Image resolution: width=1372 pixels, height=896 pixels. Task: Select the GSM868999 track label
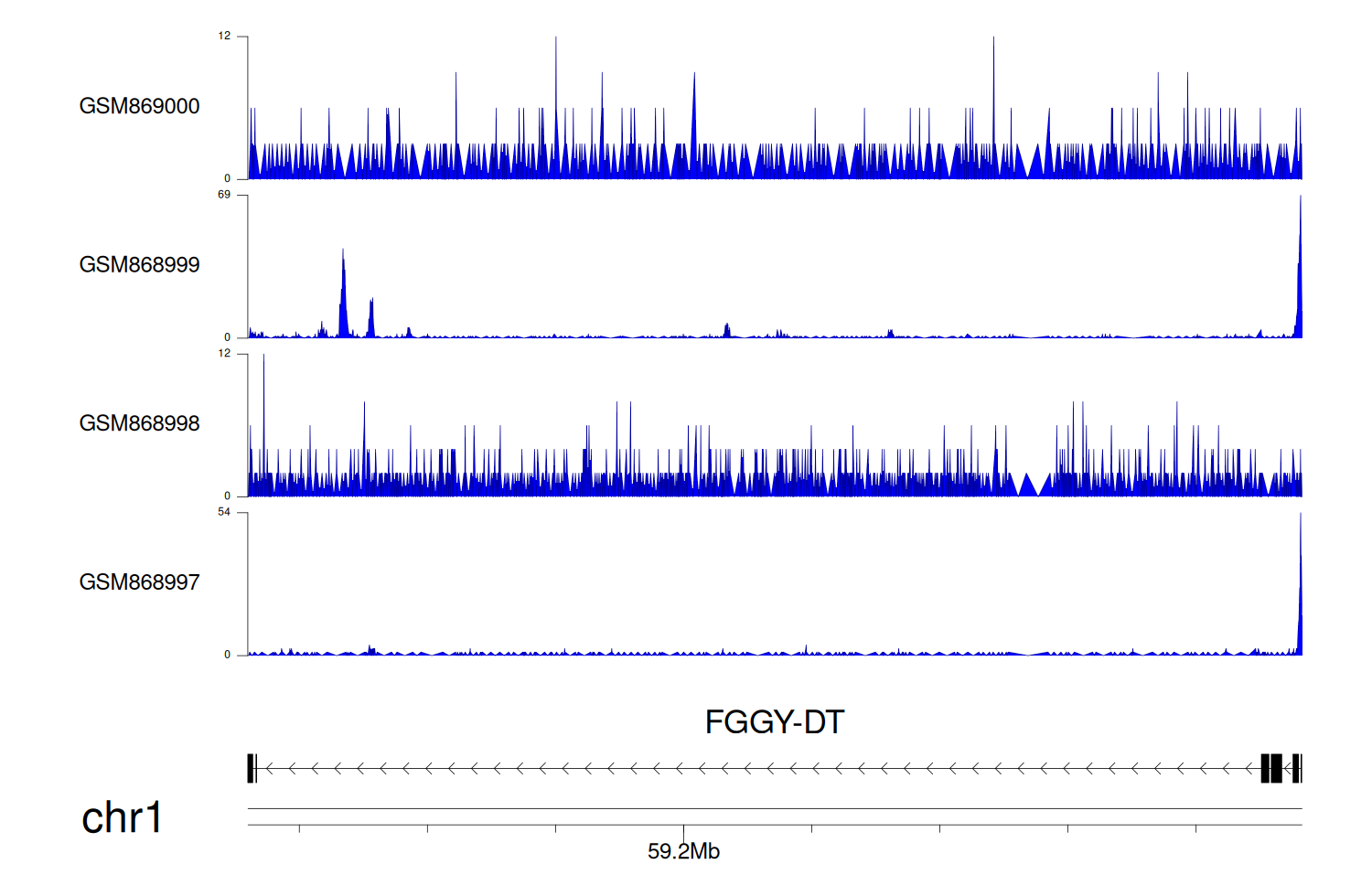click(x=139, y=265)
